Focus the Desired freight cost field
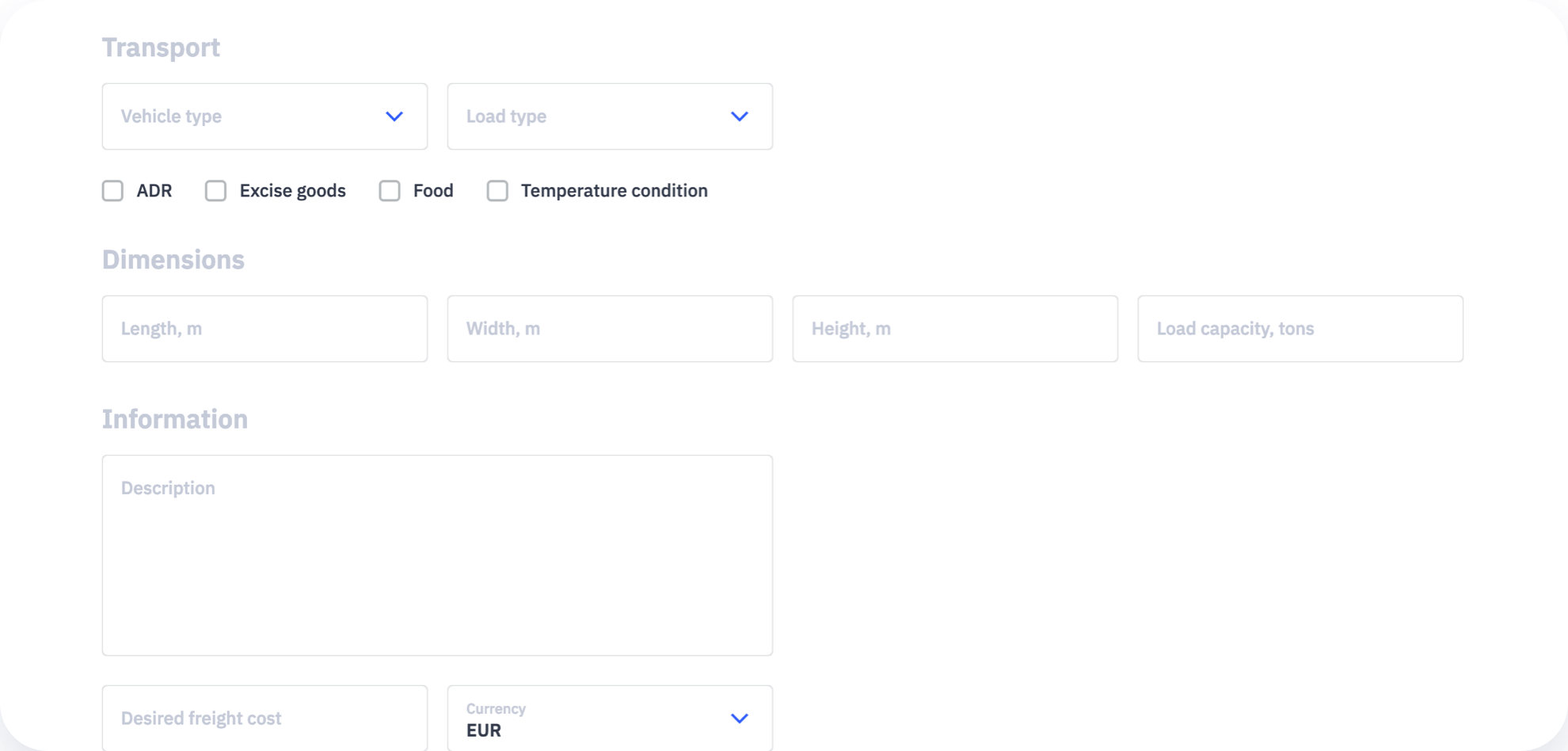 coord(265,719)
